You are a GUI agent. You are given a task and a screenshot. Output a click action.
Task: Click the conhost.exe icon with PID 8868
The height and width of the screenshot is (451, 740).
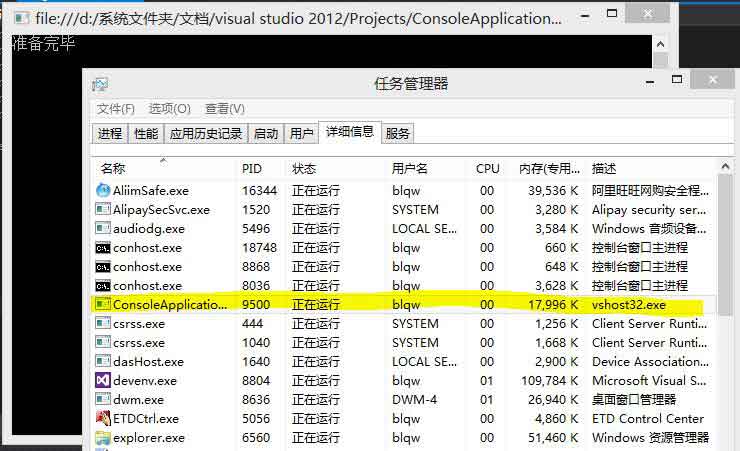point(103,267)
